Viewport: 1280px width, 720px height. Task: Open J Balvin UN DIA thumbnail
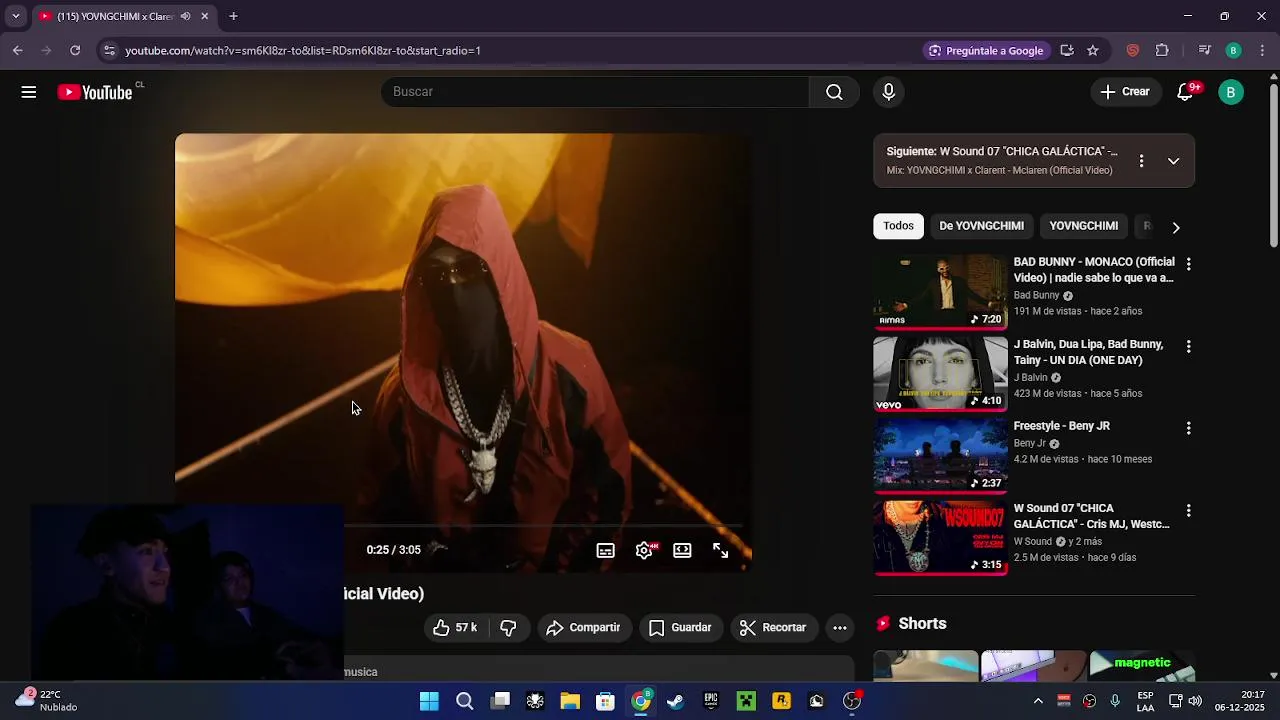pyautogui.click(x=940, y=373)
